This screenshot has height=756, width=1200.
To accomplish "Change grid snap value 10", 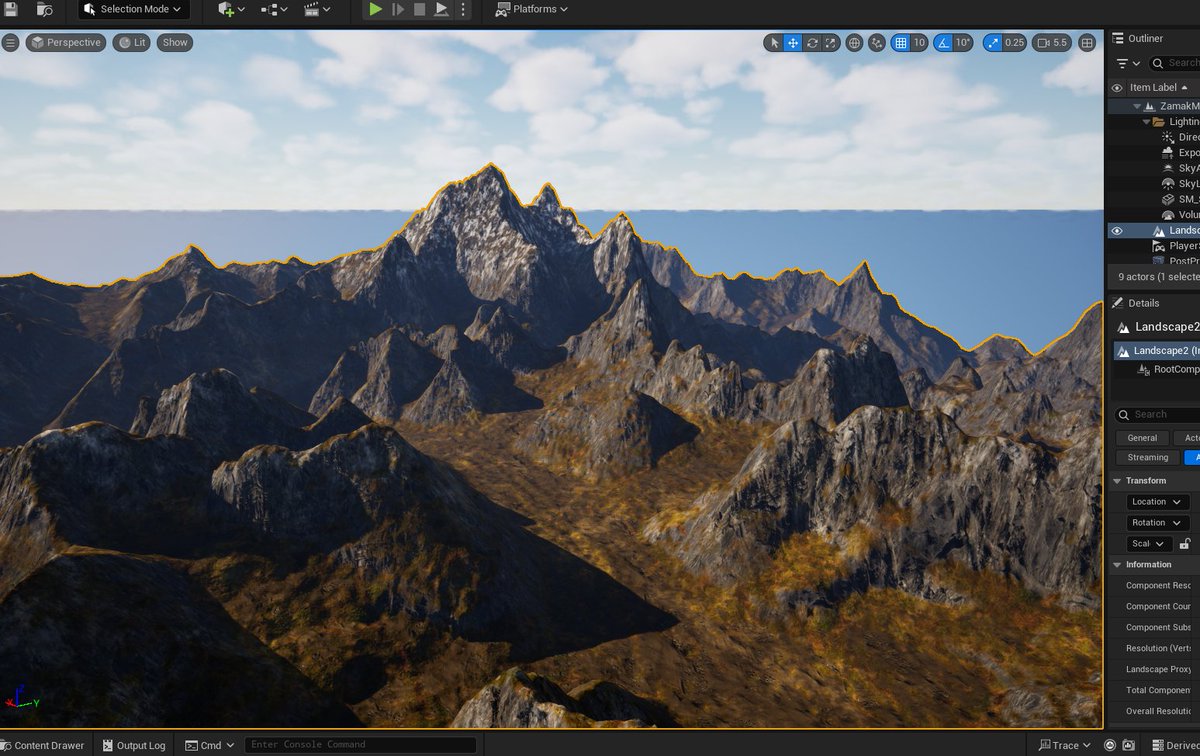I will (x=919, y=43).
